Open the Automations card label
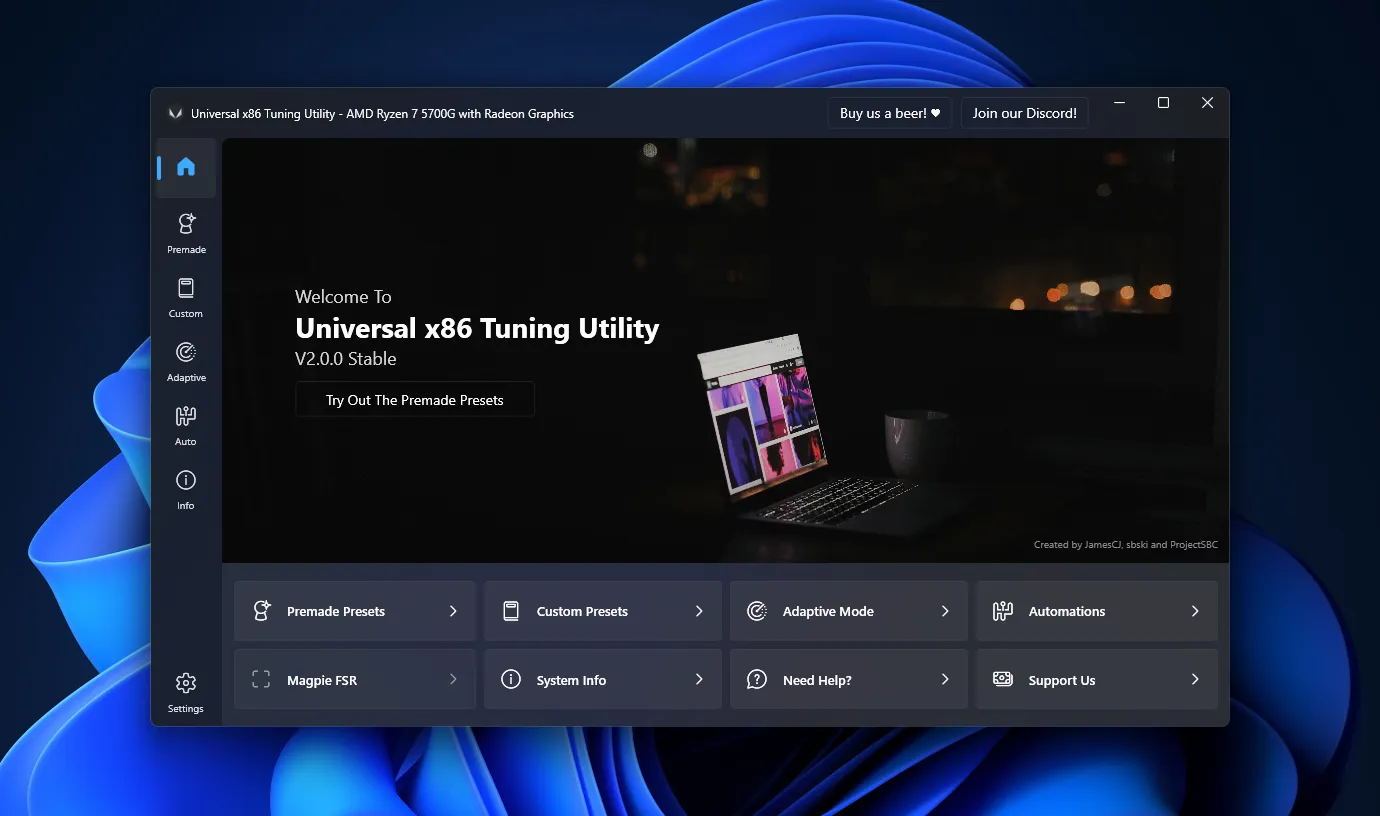The width and height of the screenshot is (1380, 816). [1067, 612]
